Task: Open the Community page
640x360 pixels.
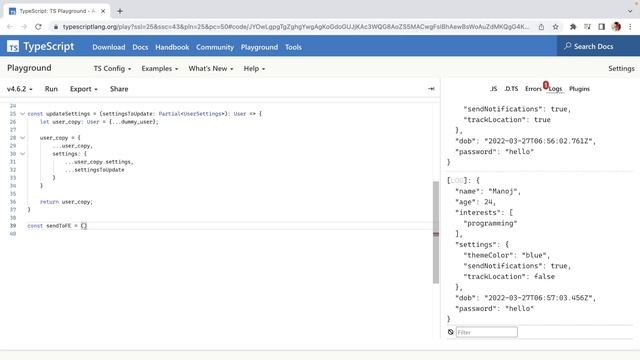Action: click(215, 47)
